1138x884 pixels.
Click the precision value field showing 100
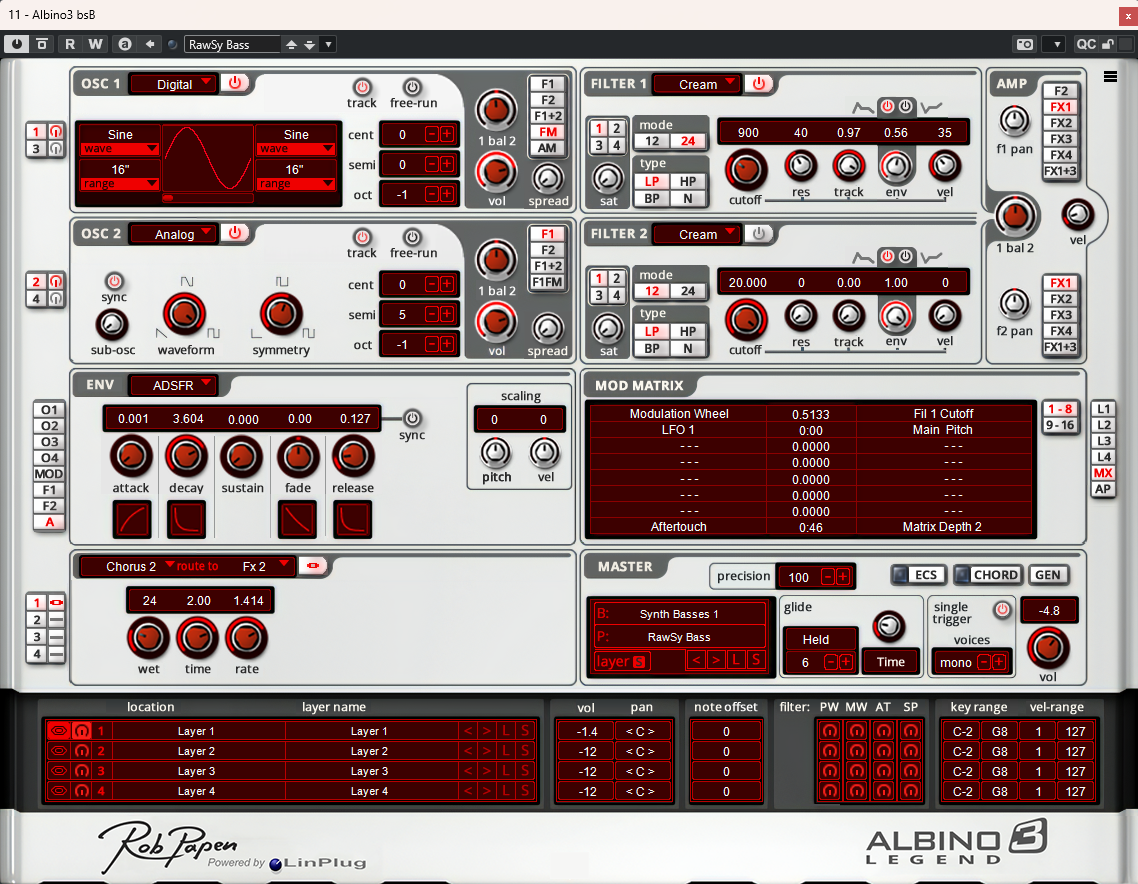pyautogui.click(x=798, y=577)
